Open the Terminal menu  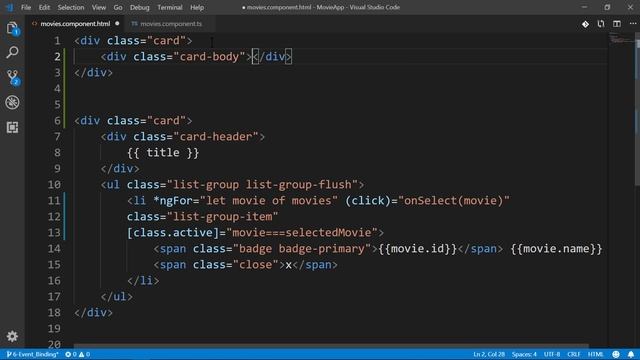tap(169, 7)
